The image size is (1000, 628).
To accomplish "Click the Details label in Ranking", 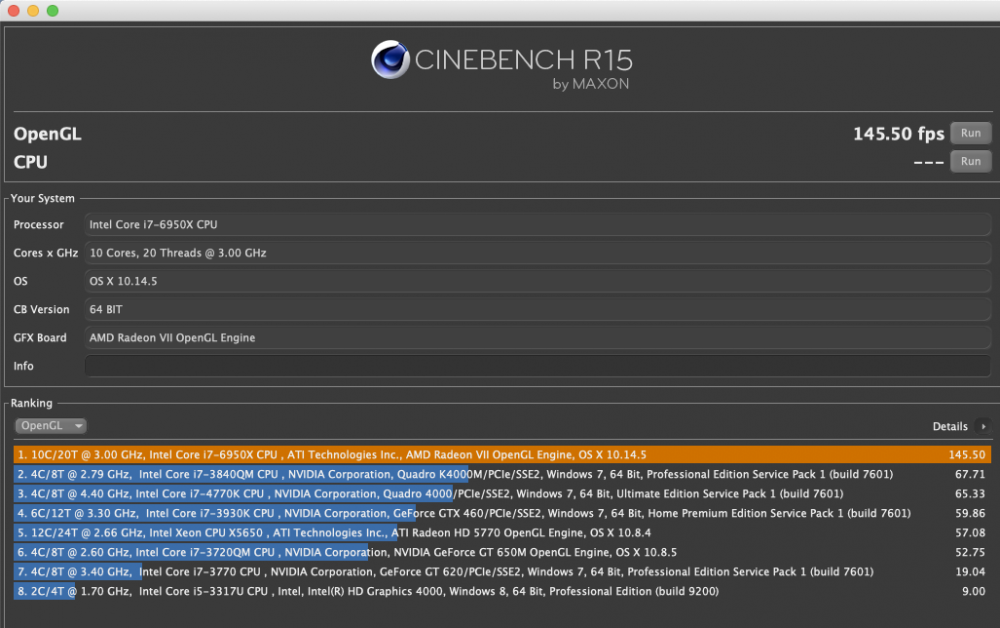I will [950, 427].
